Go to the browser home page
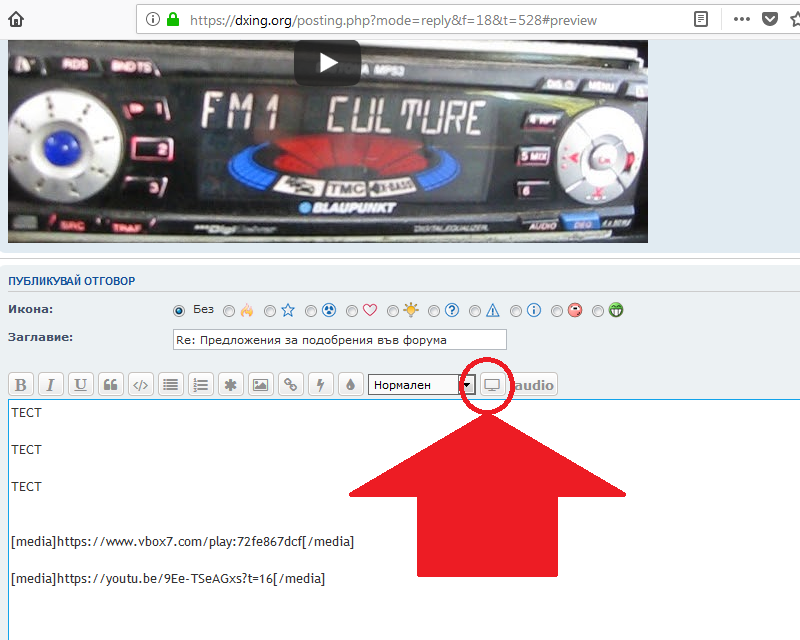800x640 pixels. point(16,19)
